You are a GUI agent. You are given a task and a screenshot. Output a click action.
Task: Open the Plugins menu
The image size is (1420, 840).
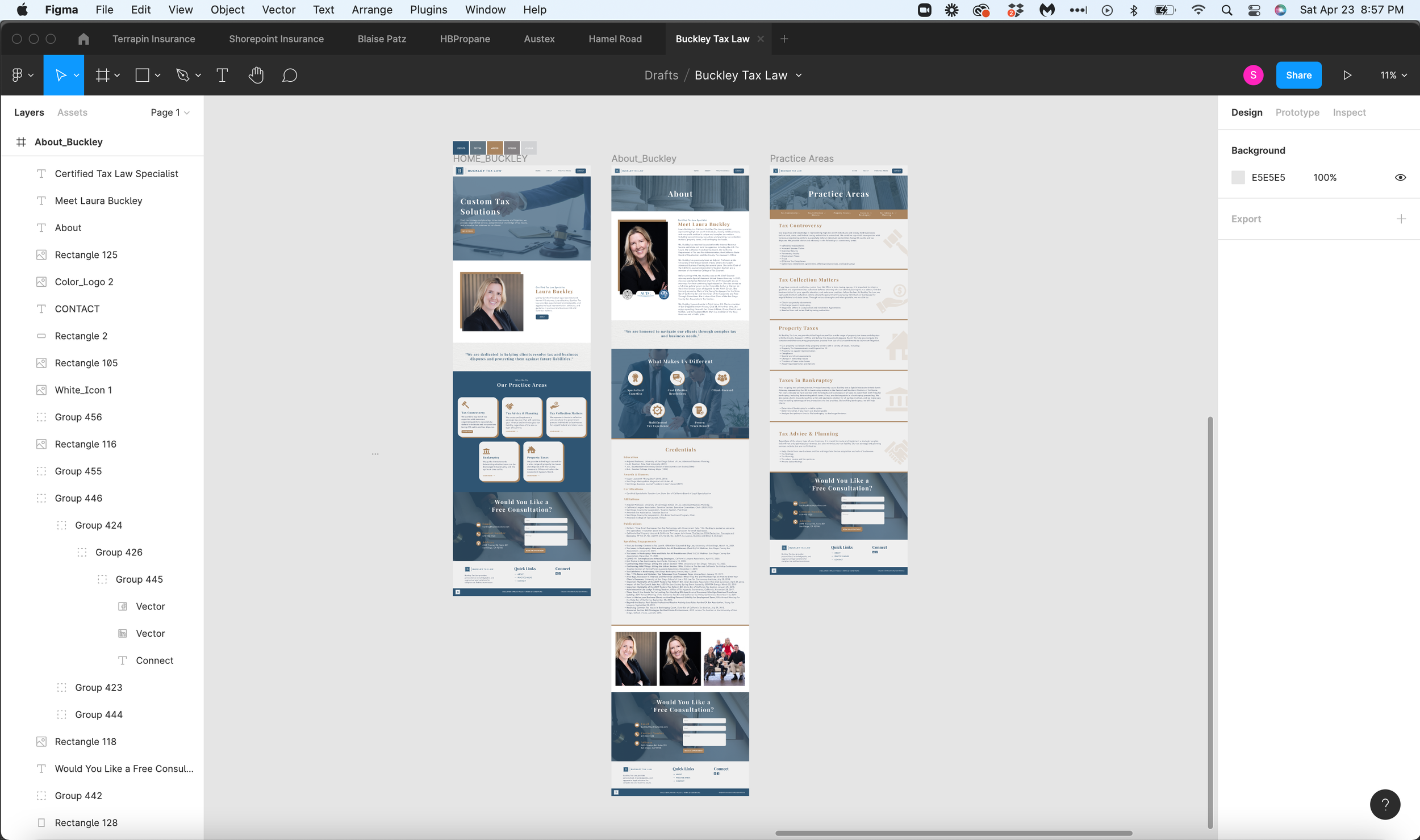pyautogui.click(x=428, y=10)
